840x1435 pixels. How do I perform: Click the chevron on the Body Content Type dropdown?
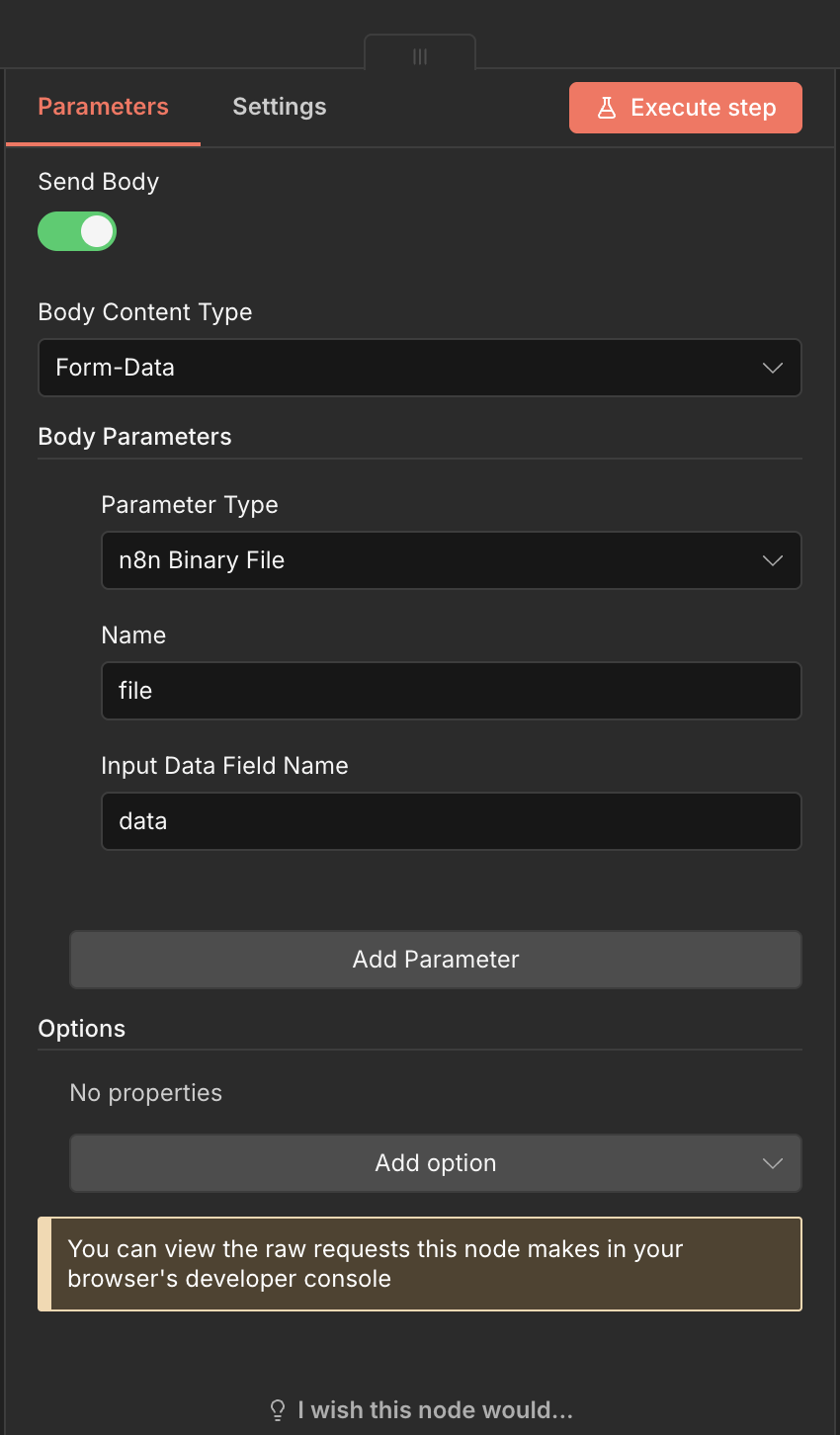click(773, 368)
